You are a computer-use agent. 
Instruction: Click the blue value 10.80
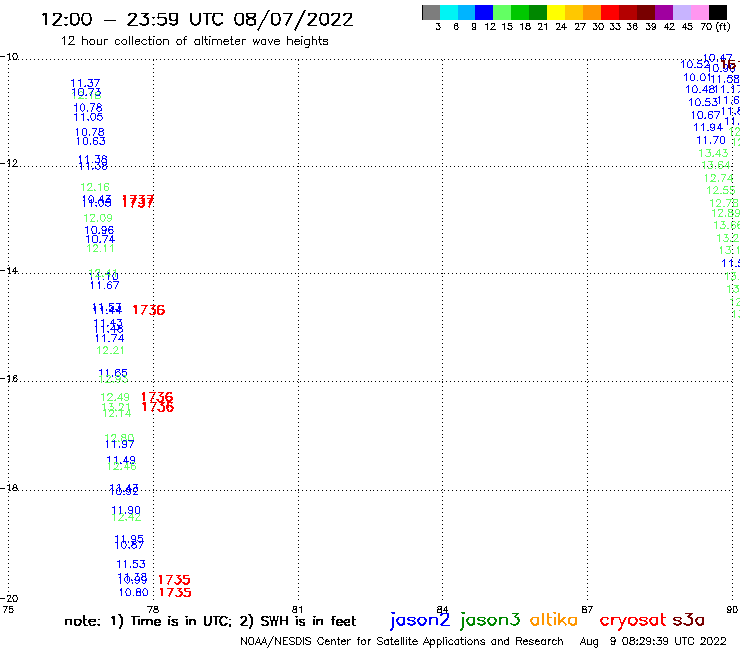point(134,592)
